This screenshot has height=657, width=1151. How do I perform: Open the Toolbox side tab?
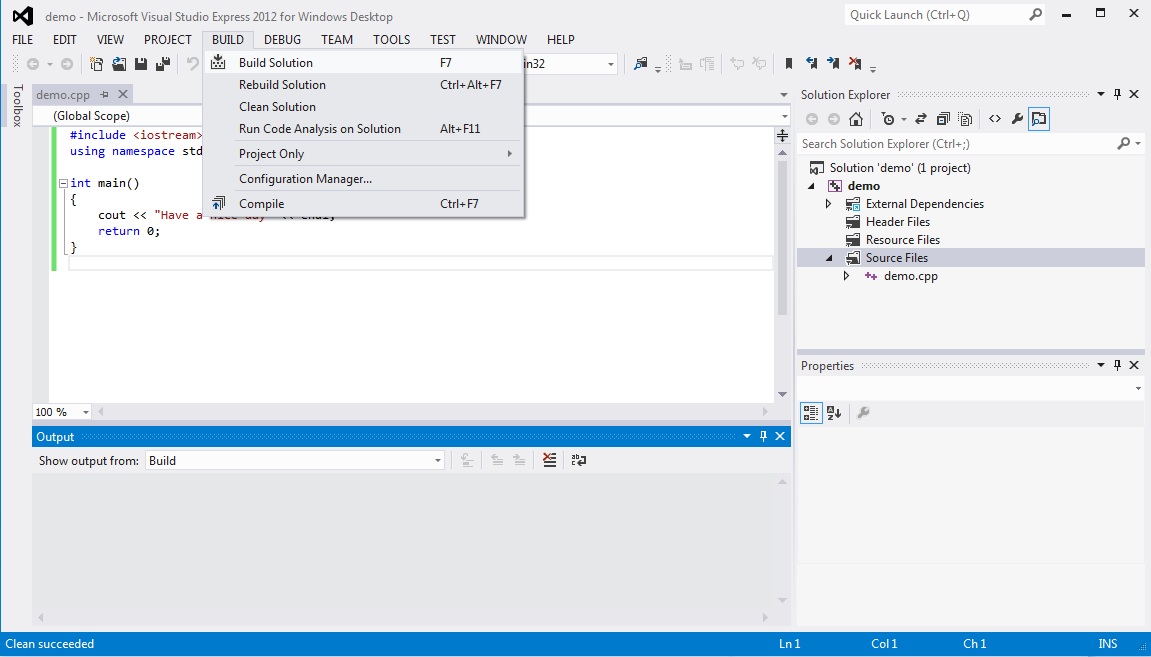tap(18, 105)
